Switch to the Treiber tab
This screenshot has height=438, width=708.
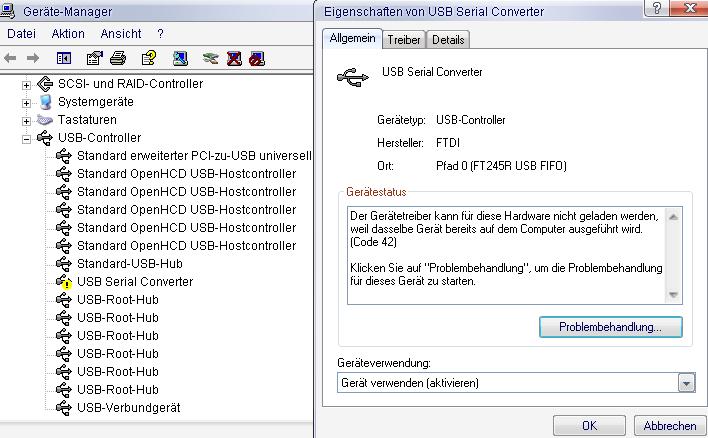tap(404, 40)
